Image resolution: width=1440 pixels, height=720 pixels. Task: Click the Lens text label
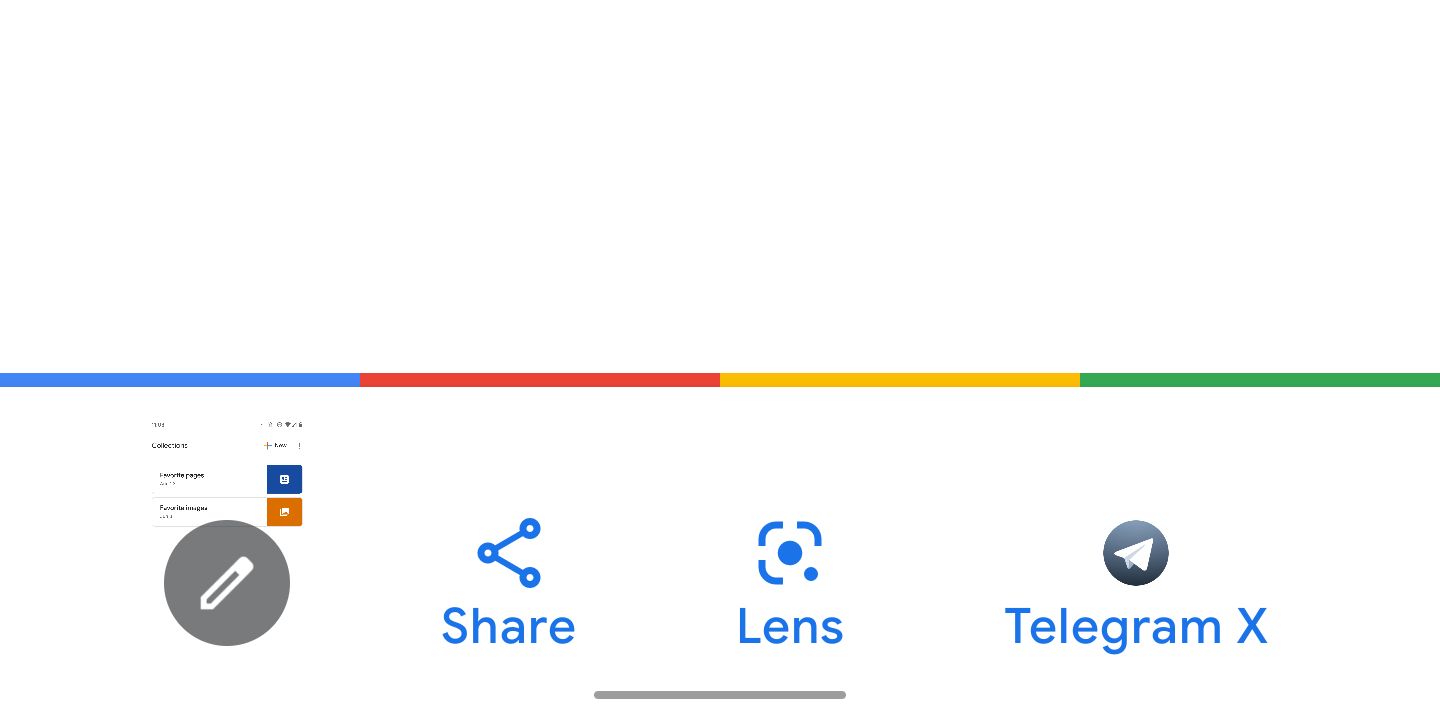(790, 626)
